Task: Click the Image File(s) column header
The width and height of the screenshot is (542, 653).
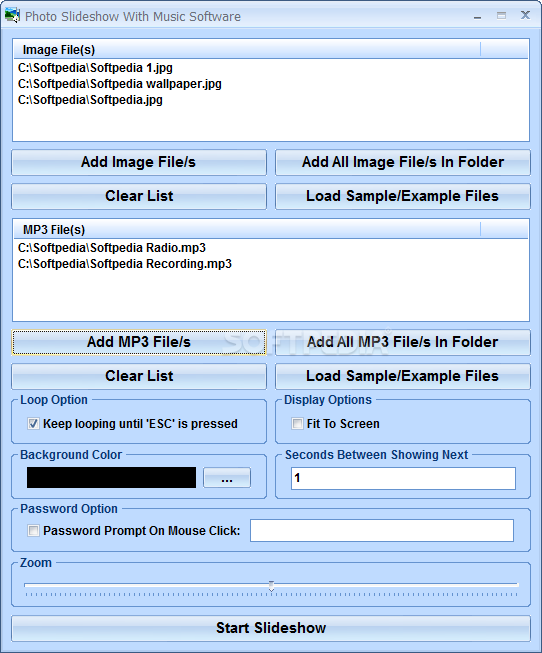Action: point(247,50)
